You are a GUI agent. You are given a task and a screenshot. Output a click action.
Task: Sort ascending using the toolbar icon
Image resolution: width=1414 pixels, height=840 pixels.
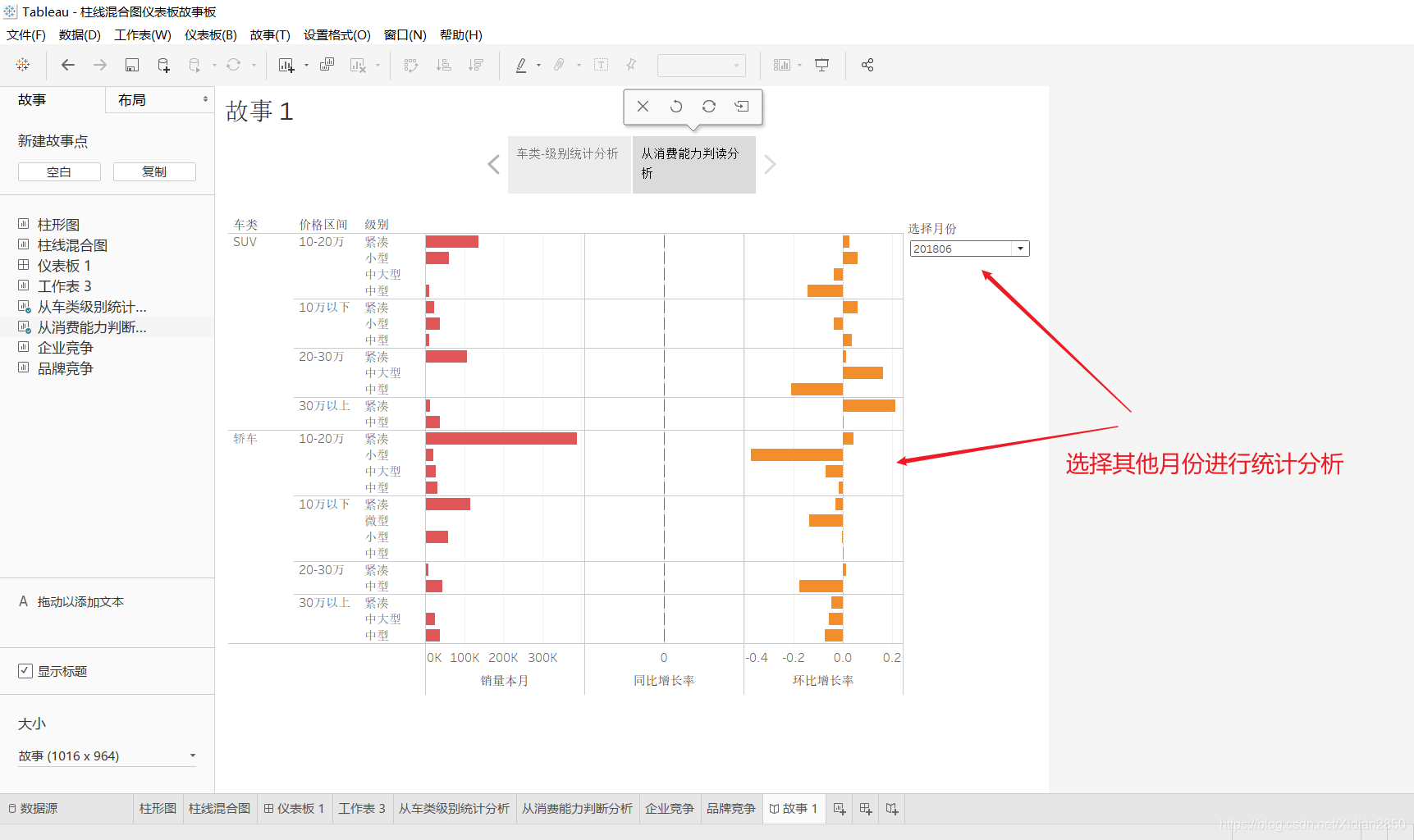(444, 65)
